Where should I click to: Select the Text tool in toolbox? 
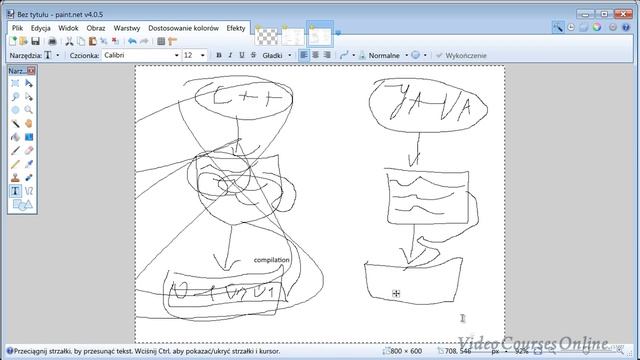coord(15,191)
